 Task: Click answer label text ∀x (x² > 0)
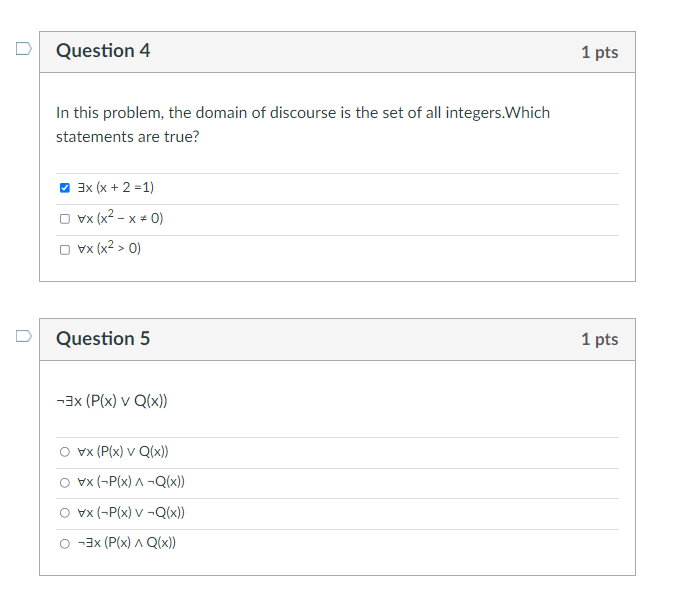click(108, 249)
